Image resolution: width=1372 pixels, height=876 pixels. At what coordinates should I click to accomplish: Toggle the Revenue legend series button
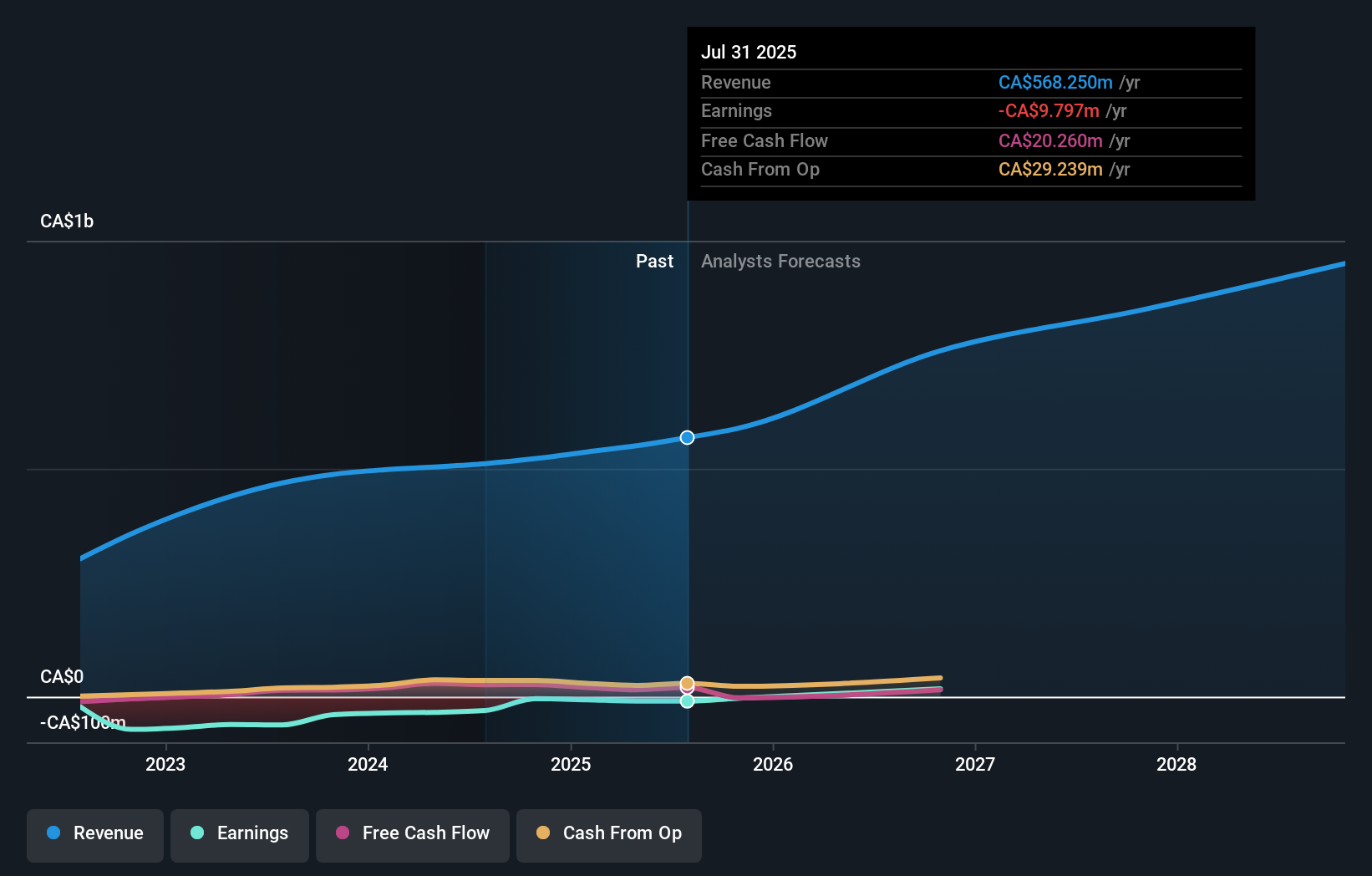pyautogui.click(x=95, y=834)
